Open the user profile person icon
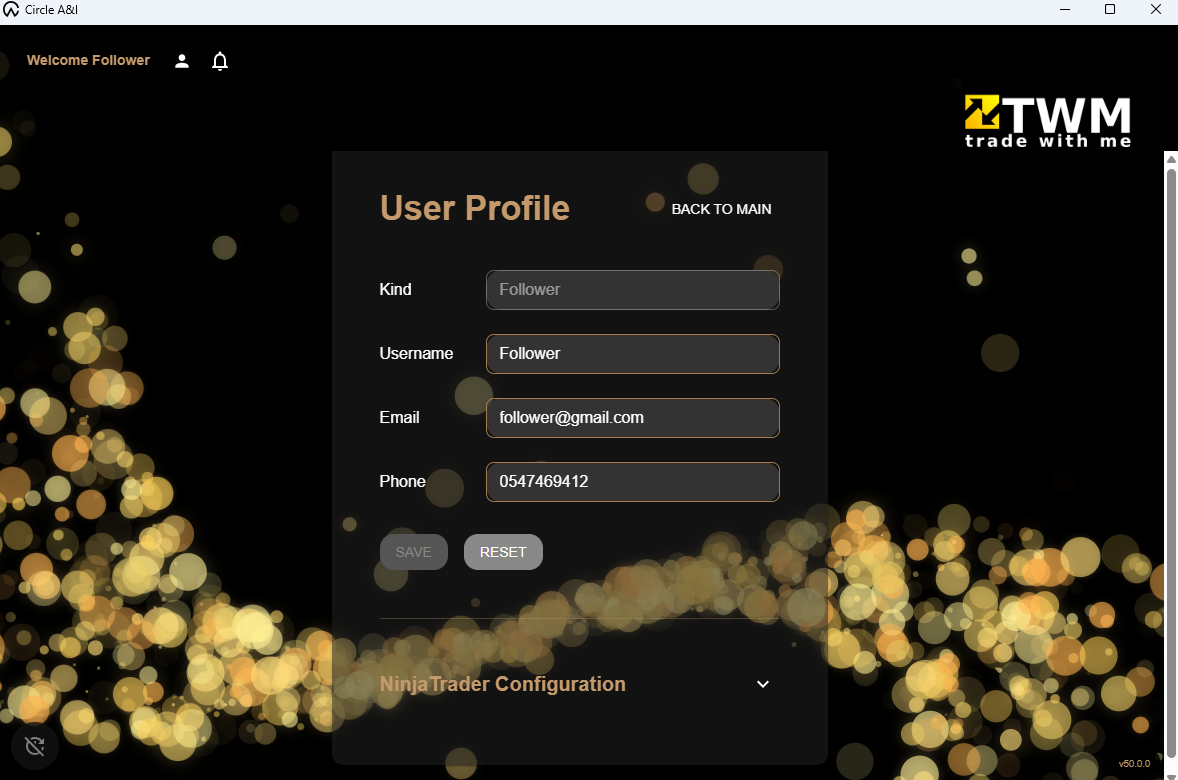This screenshot has width=1178, height=780. pyautogui.click(x=181, y=61)
